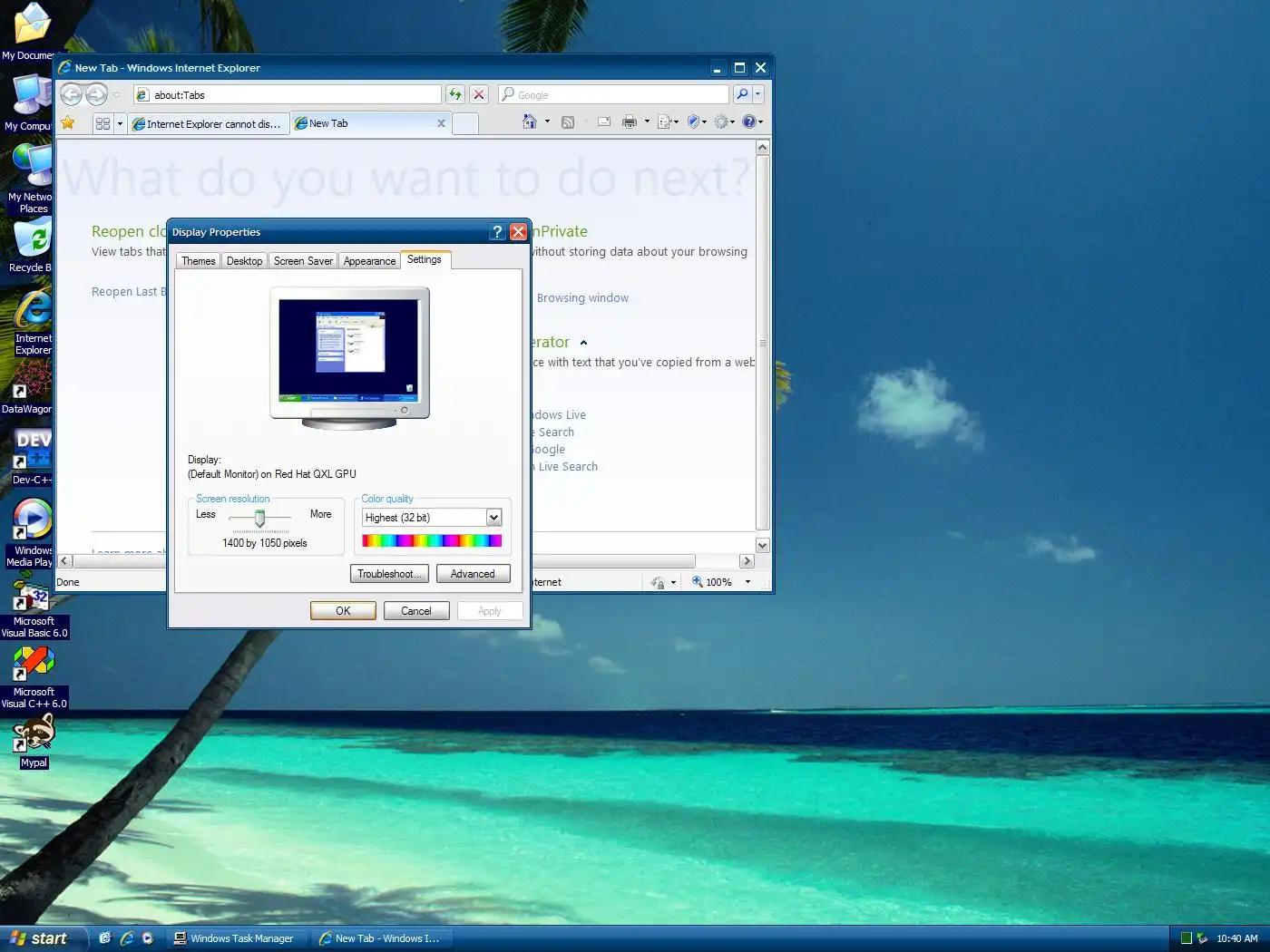This screenshot has width=1270, height=952.
Task: Switch to 'Internet Explorer cannot display' tab
Action: (209, 124)
